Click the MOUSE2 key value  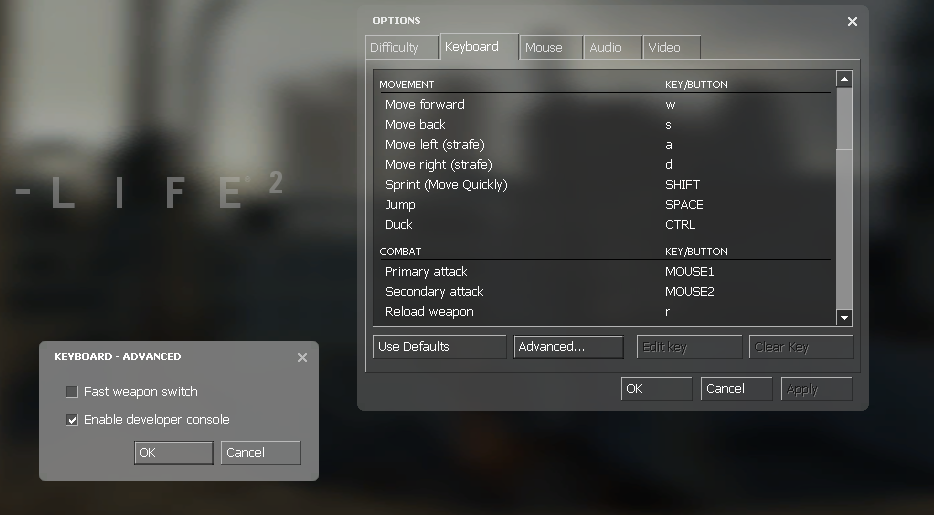click(x=690, y=292)
